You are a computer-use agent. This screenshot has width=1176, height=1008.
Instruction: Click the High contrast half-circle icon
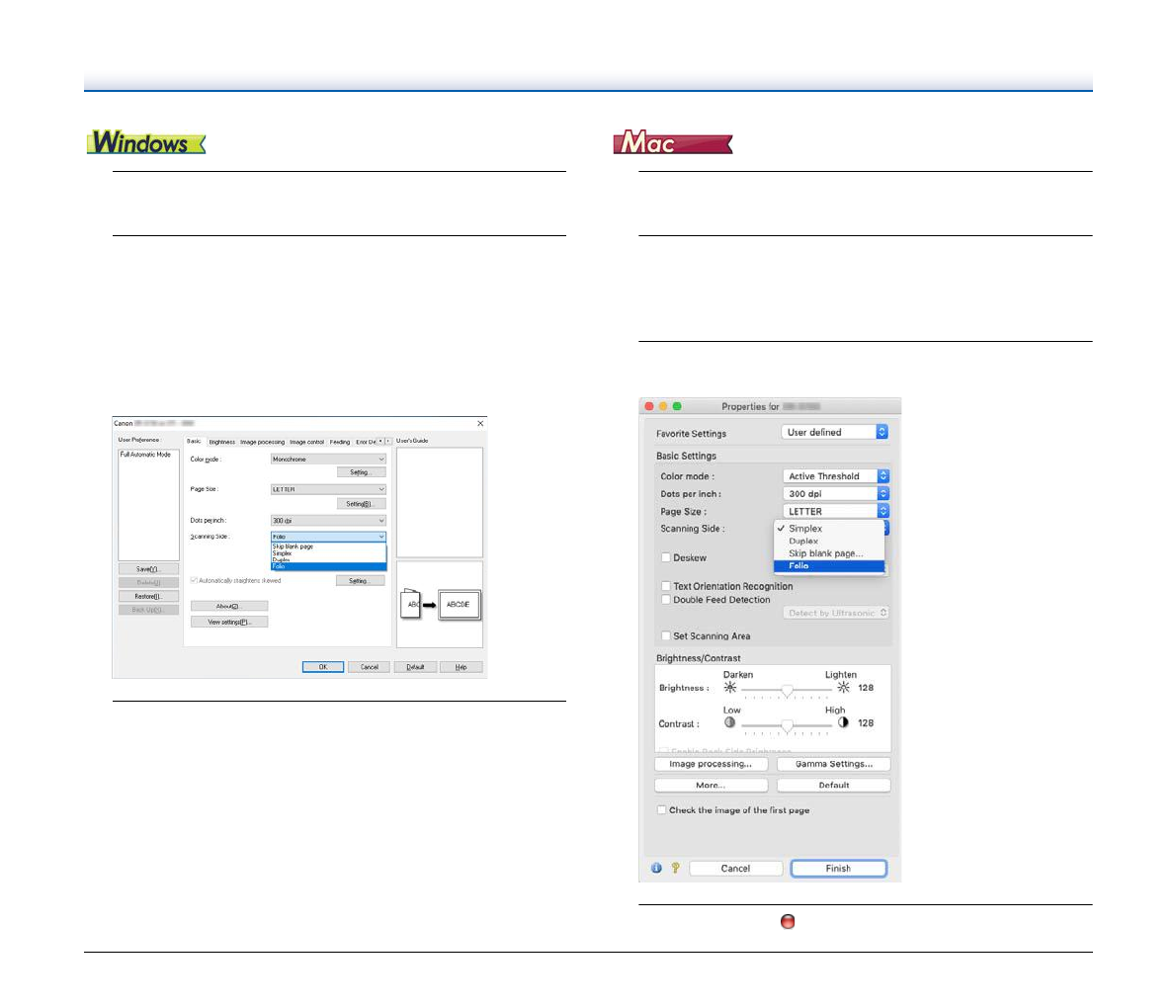pyautogui.click(x=843, y=722)
